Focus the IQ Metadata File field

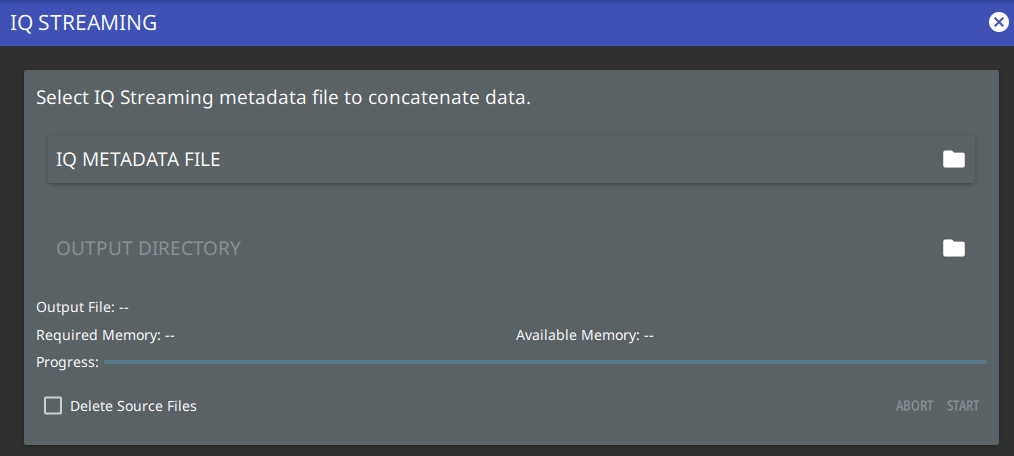[x=512, y=159]
